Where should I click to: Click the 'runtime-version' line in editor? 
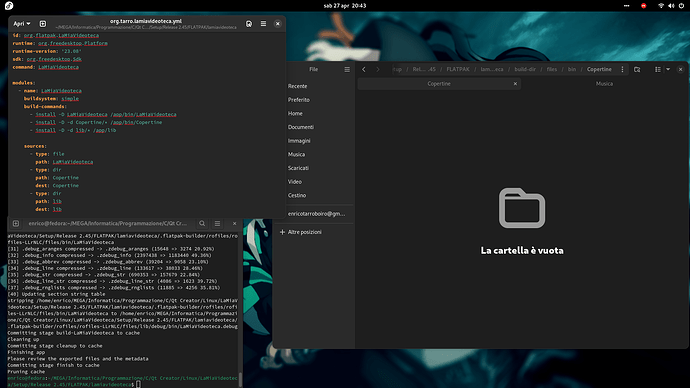pyautogui.click(x=47, y=51)
